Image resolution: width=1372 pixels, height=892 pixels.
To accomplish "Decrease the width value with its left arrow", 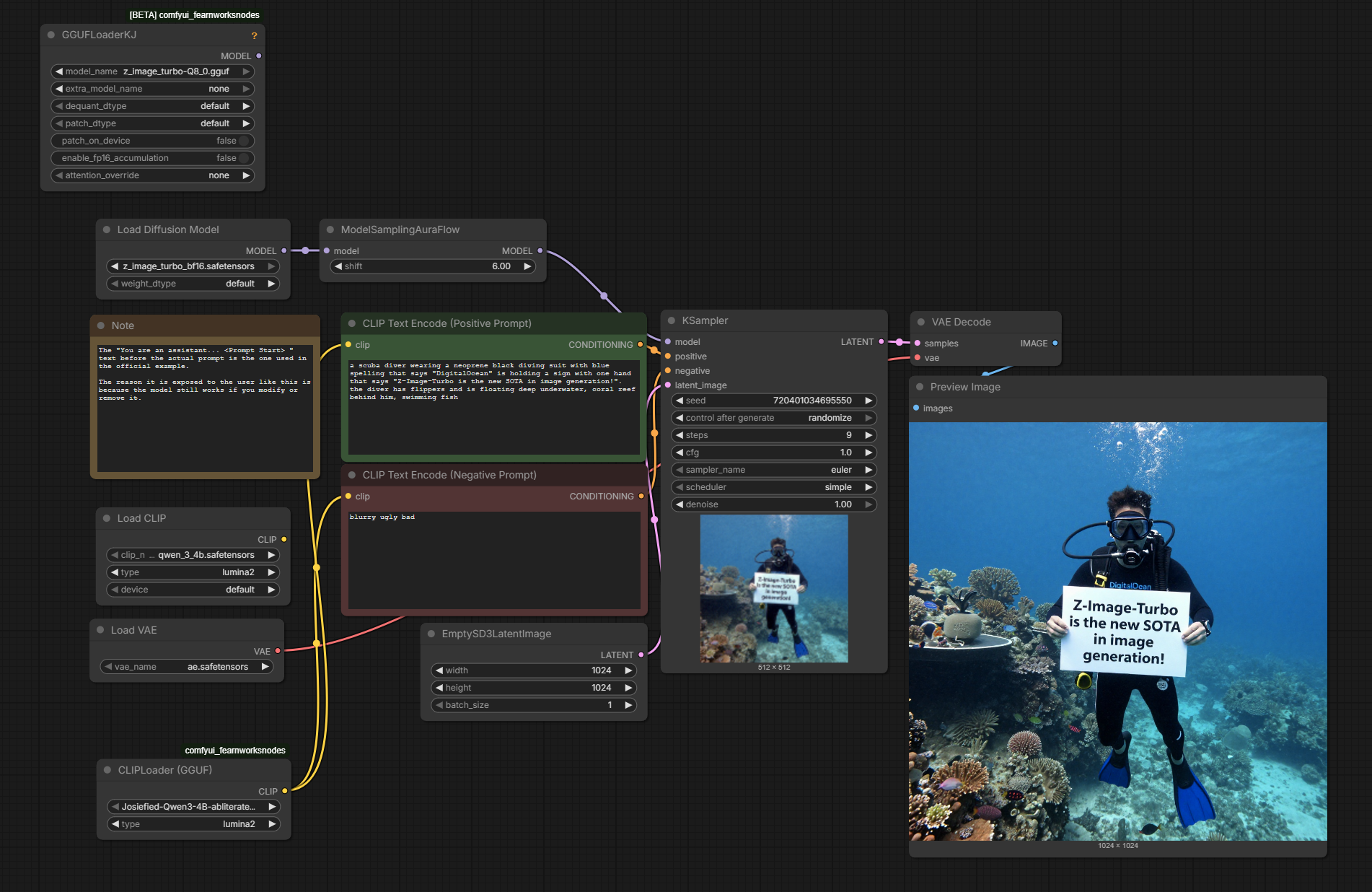I will point(439,670).
